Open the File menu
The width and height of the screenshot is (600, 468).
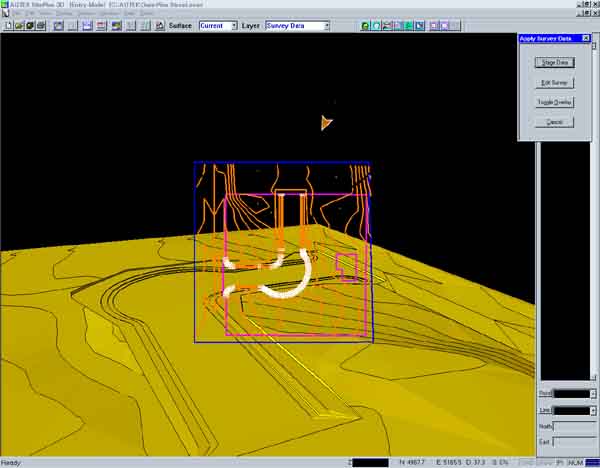click(x=17, y=13)
